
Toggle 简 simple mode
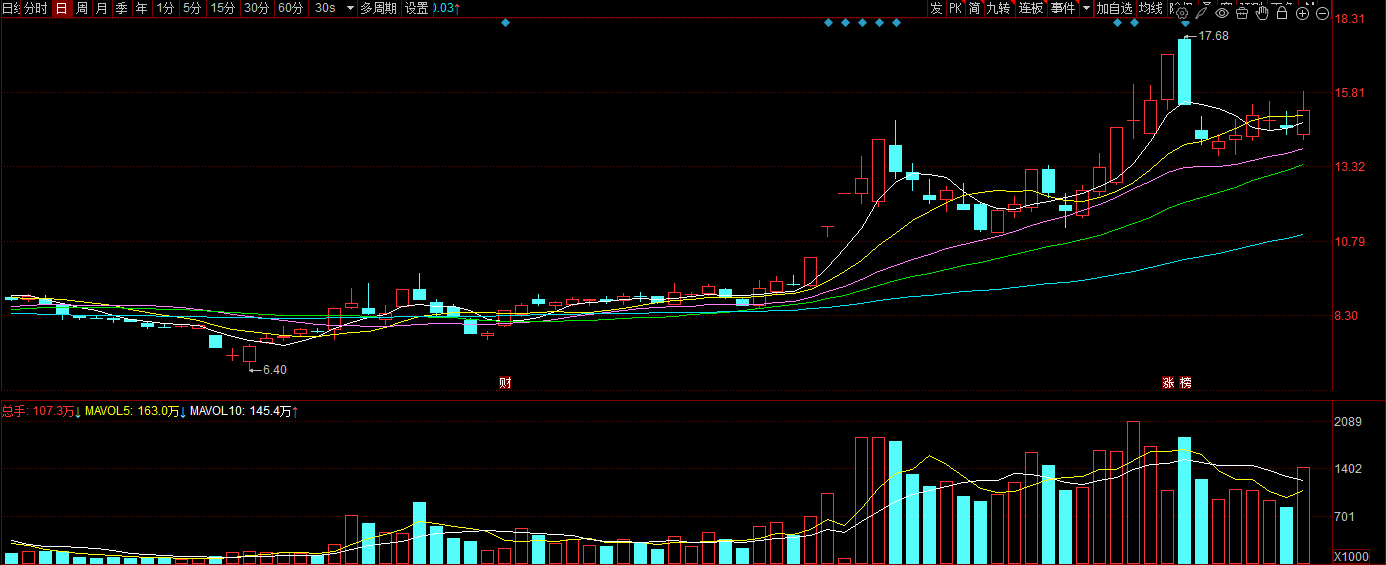tap(974, 8)
